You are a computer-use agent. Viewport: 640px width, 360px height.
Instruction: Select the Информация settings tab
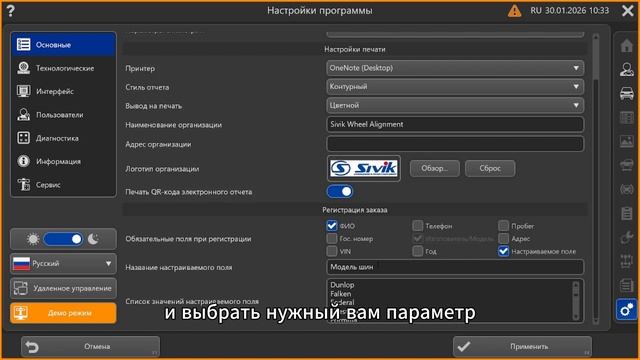tap(64, 161)
